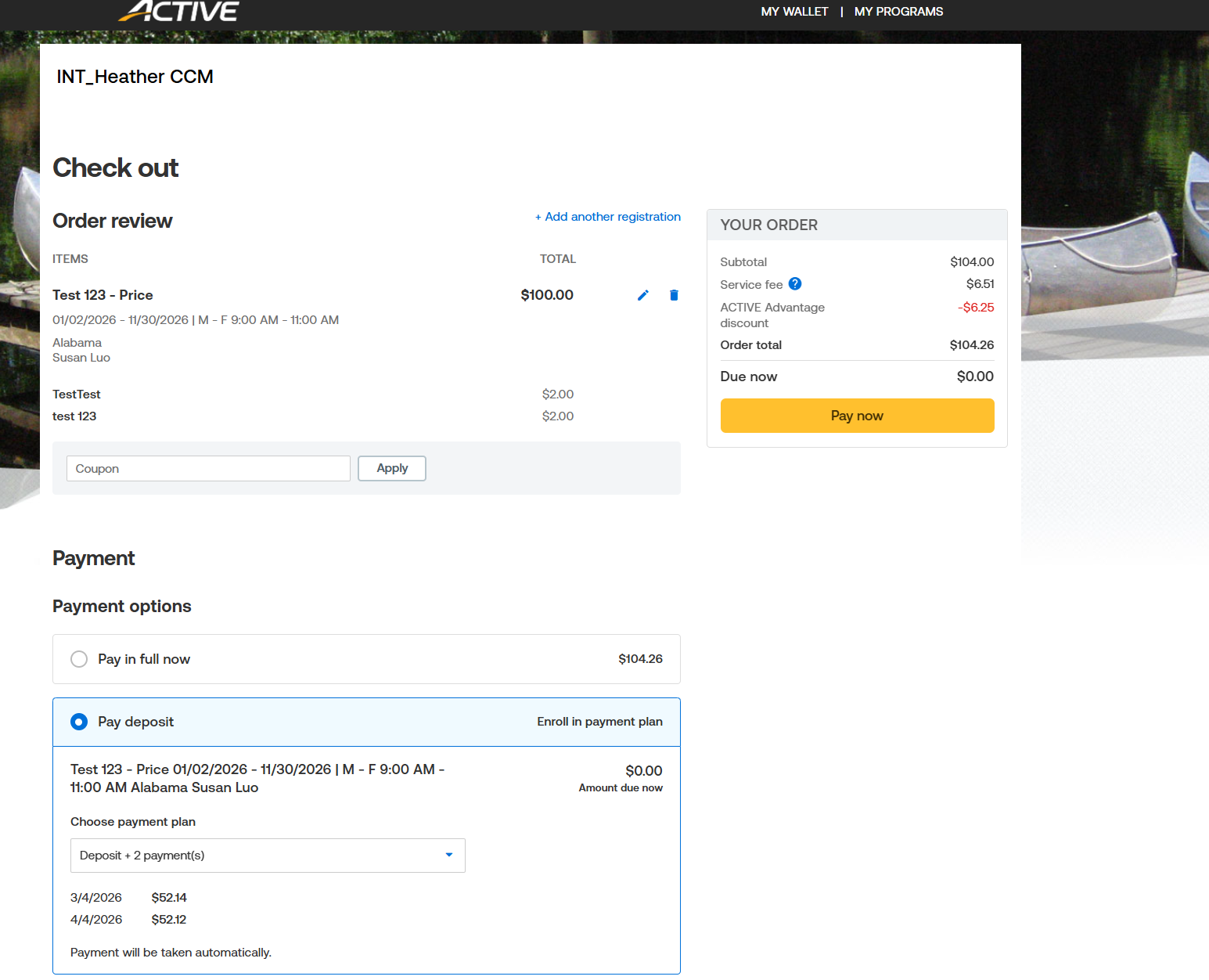Open MY WALLET from the top navigation

tap(794, 12)
